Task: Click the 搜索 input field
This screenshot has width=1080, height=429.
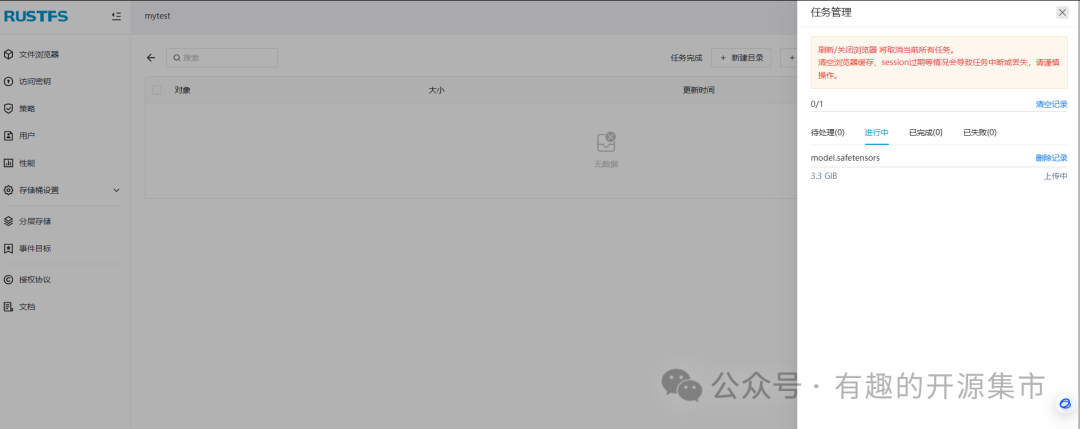Action: click(222, 58)
